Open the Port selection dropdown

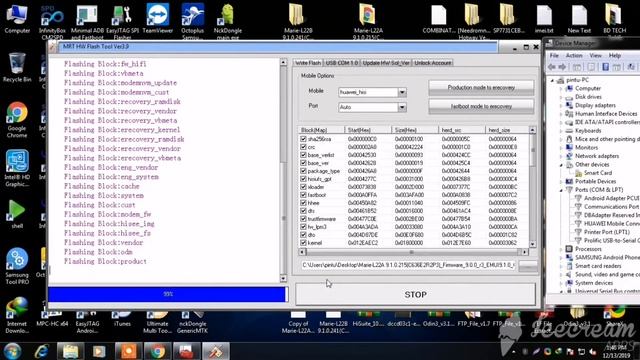(402, 107)
